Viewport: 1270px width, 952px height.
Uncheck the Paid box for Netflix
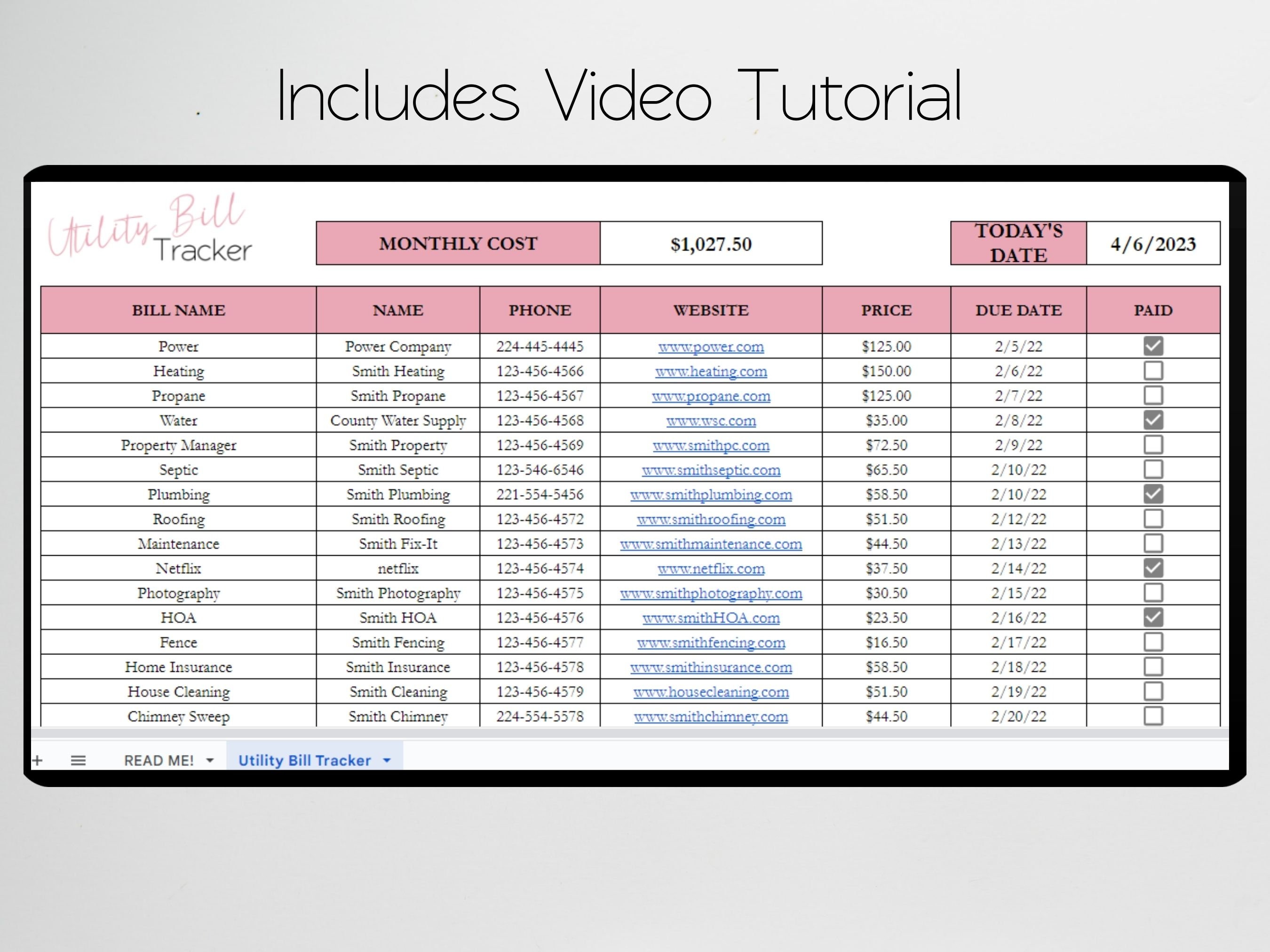click(x=1154, y=568)
